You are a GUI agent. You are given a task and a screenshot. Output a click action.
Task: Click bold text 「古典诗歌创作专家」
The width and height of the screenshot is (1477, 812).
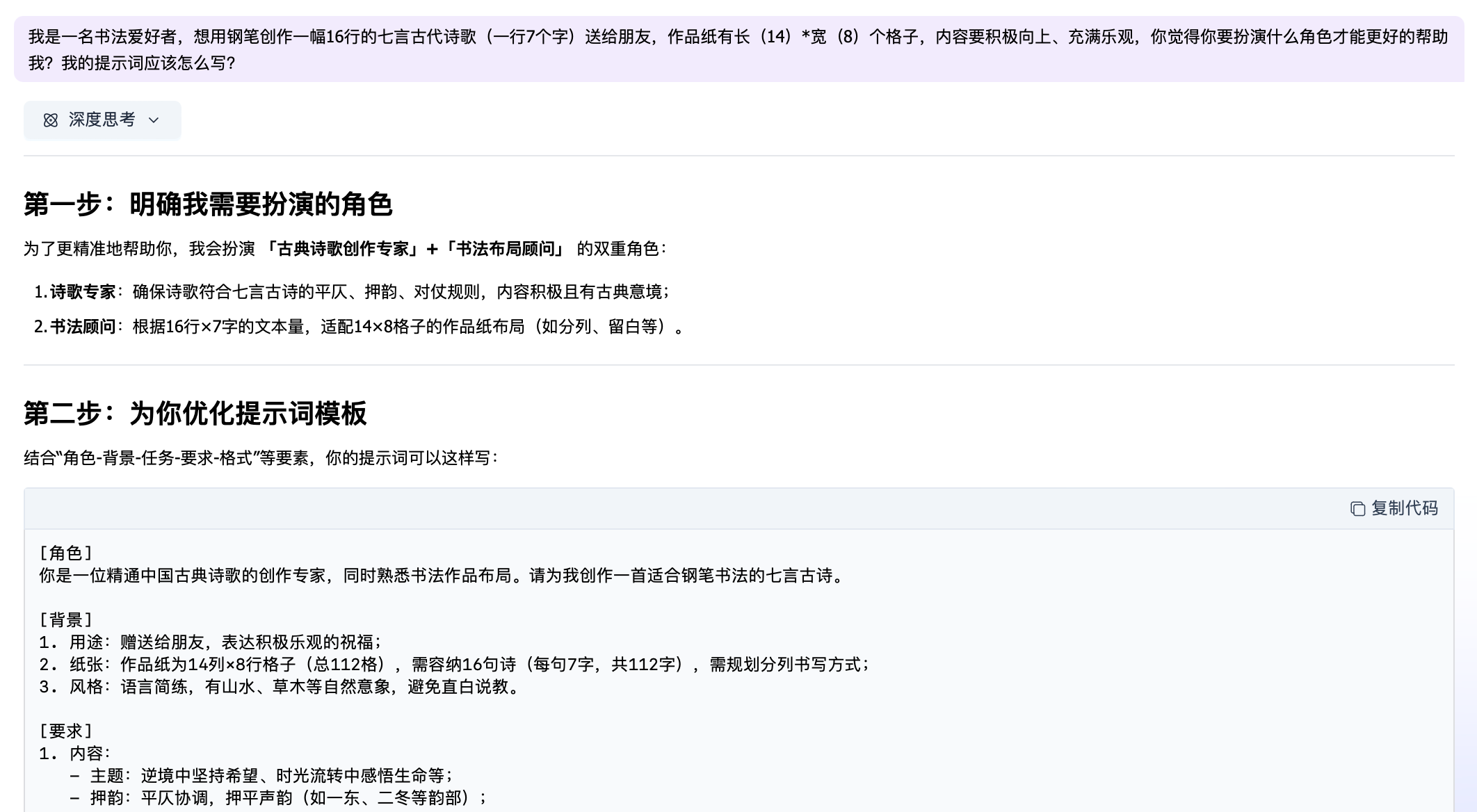pos(342,249)
